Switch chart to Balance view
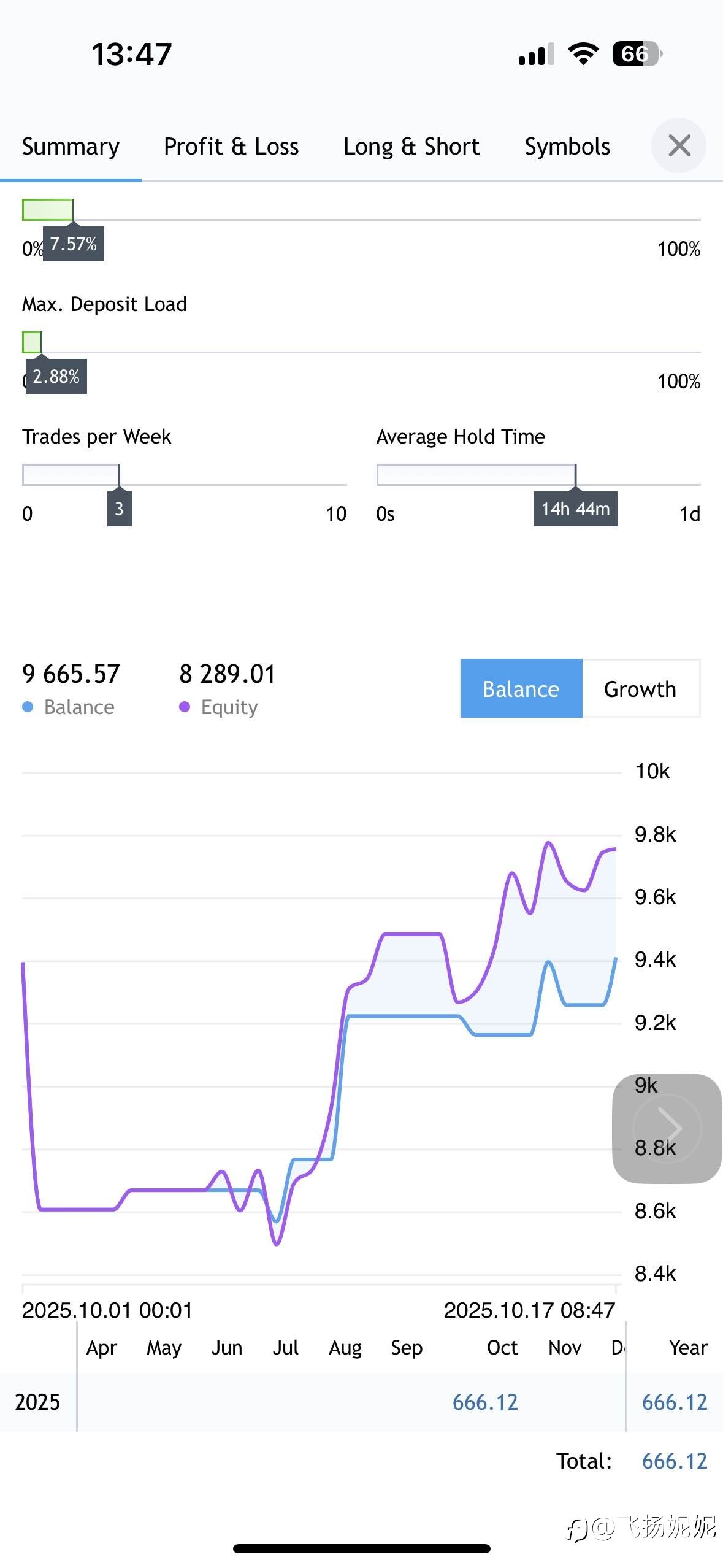 click(x=521, y=689)
